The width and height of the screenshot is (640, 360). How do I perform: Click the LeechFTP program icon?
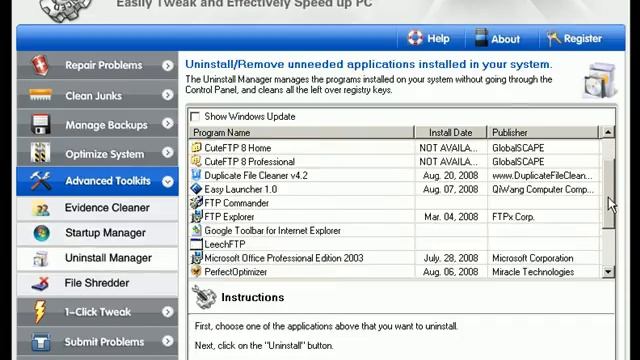click(x=196, y=244)
